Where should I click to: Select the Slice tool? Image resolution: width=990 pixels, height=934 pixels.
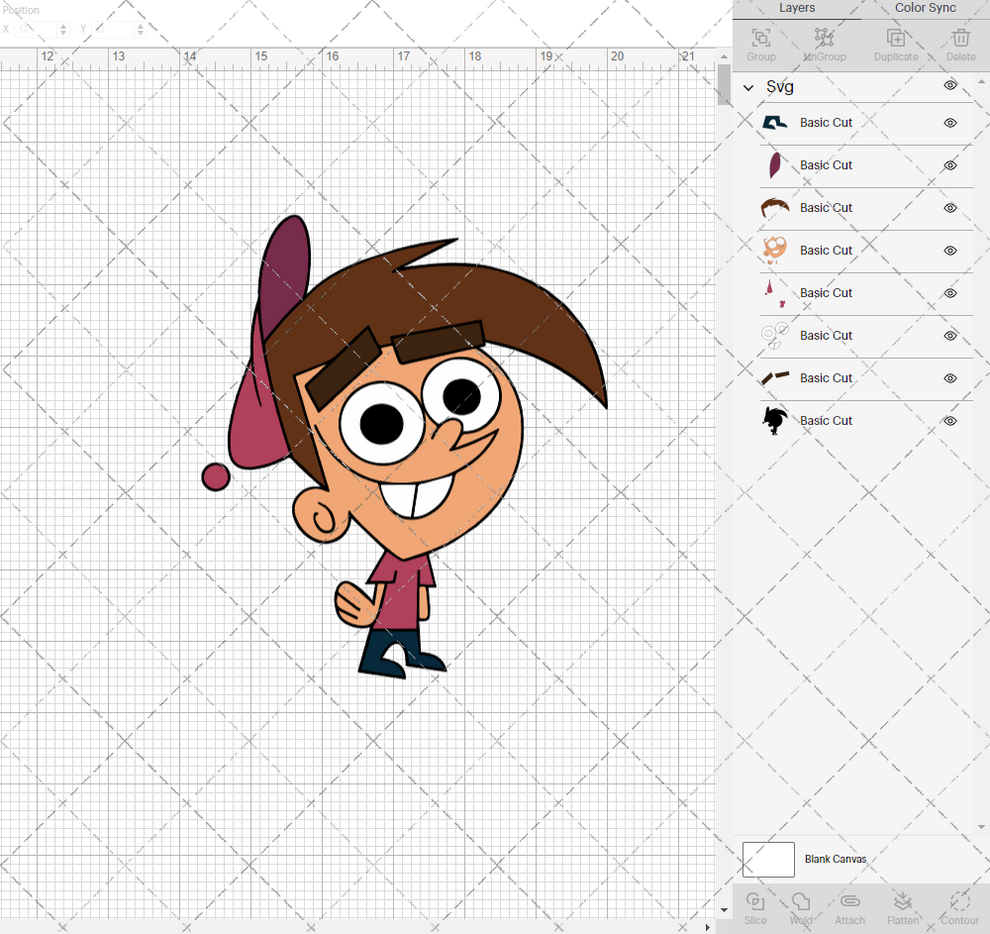pos(755,906)
